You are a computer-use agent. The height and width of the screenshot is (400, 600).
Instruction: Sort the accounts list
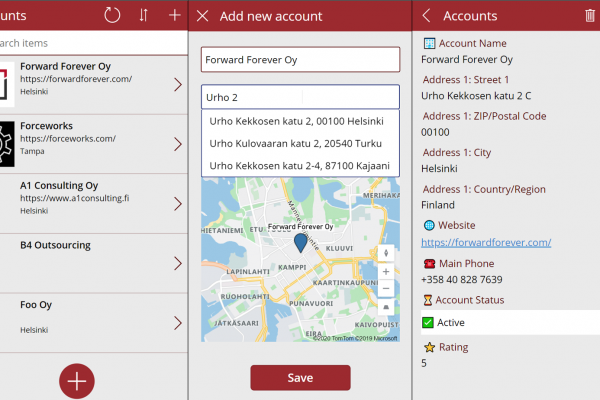click(143, 15)
